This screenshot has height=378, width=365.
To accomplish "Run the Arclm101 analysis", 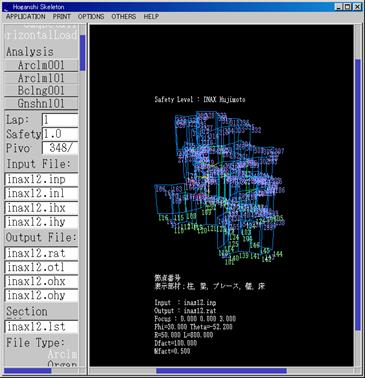I will click(x=41, y=78).
